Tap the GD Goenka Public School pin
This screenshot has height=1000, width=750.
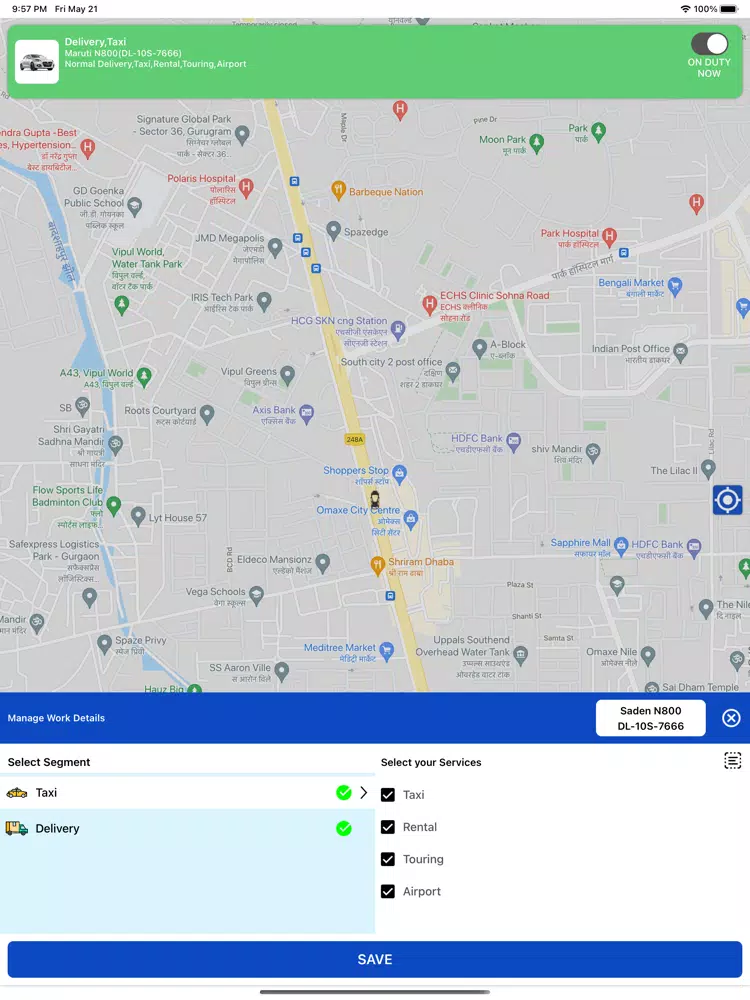(x=135, y=205)
